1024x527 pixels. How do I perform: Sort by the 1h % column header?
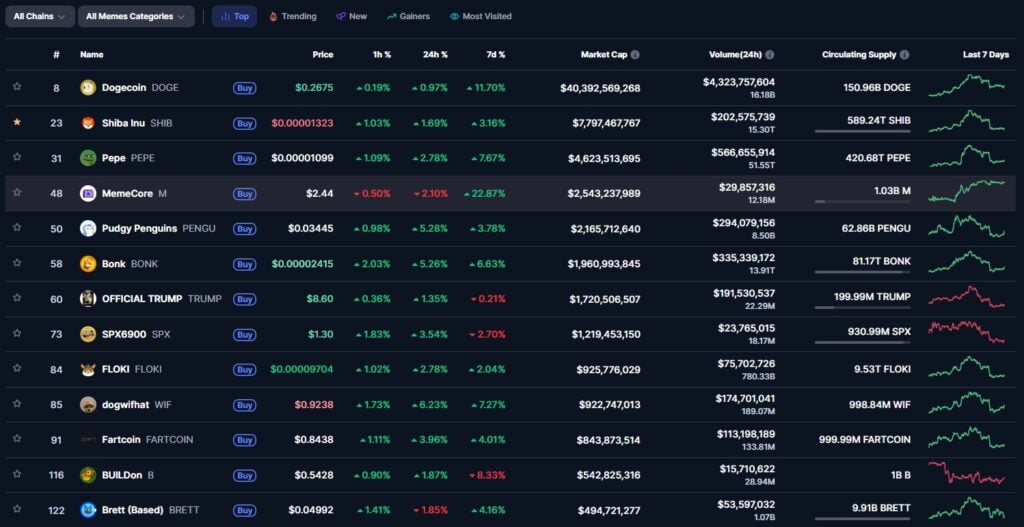pos(382,55)
